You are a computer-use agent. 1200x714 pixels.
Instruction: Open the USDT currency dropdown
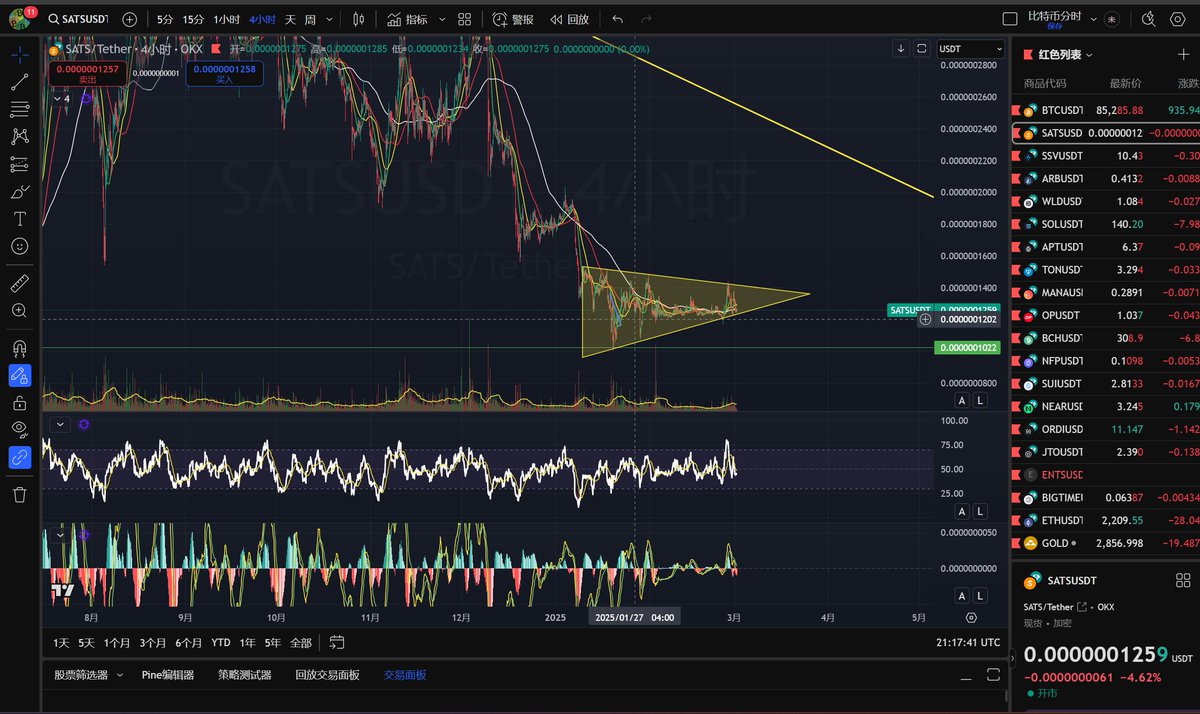970,48
